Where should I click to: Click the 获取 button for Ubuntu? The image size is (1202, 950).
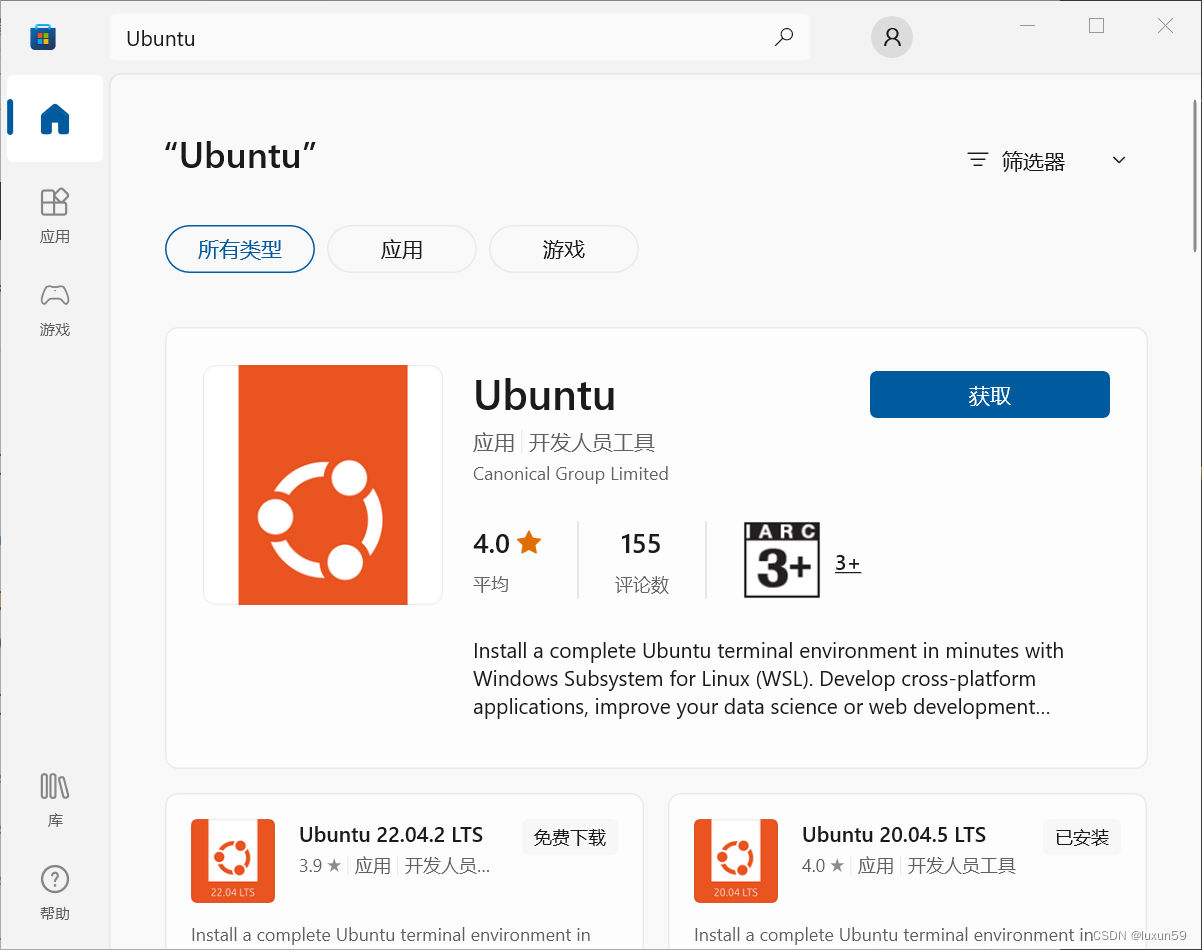point(990,395)
